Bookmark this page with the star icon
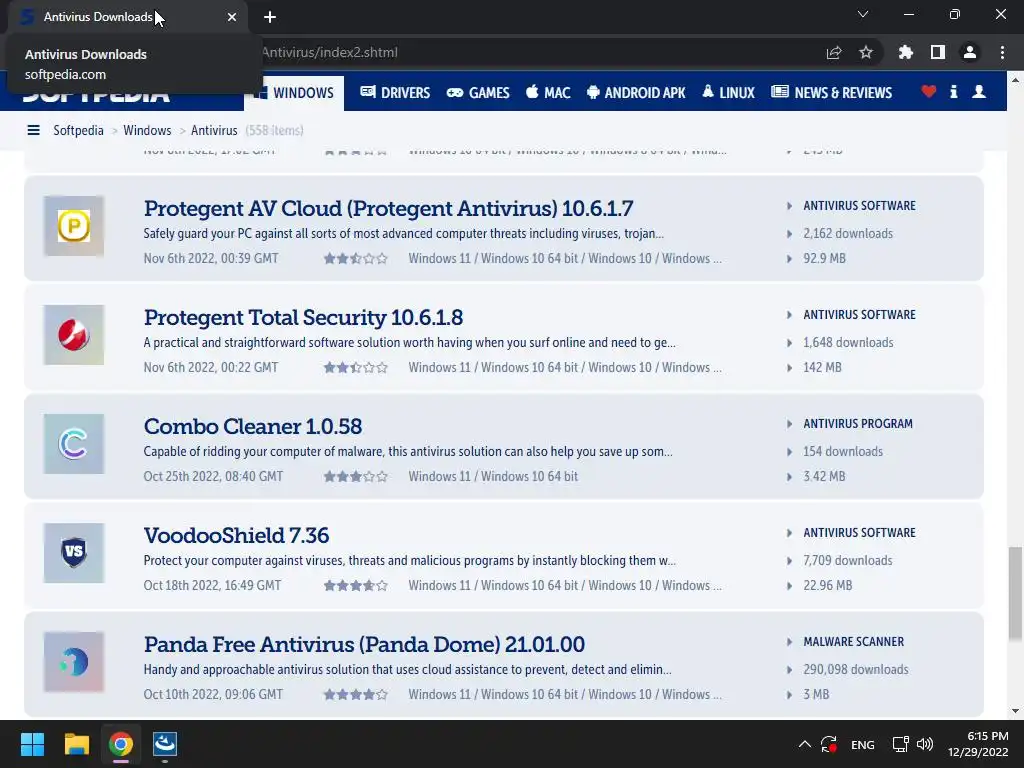This screenshot has height=768, width=1024. [x=866, y=52]
